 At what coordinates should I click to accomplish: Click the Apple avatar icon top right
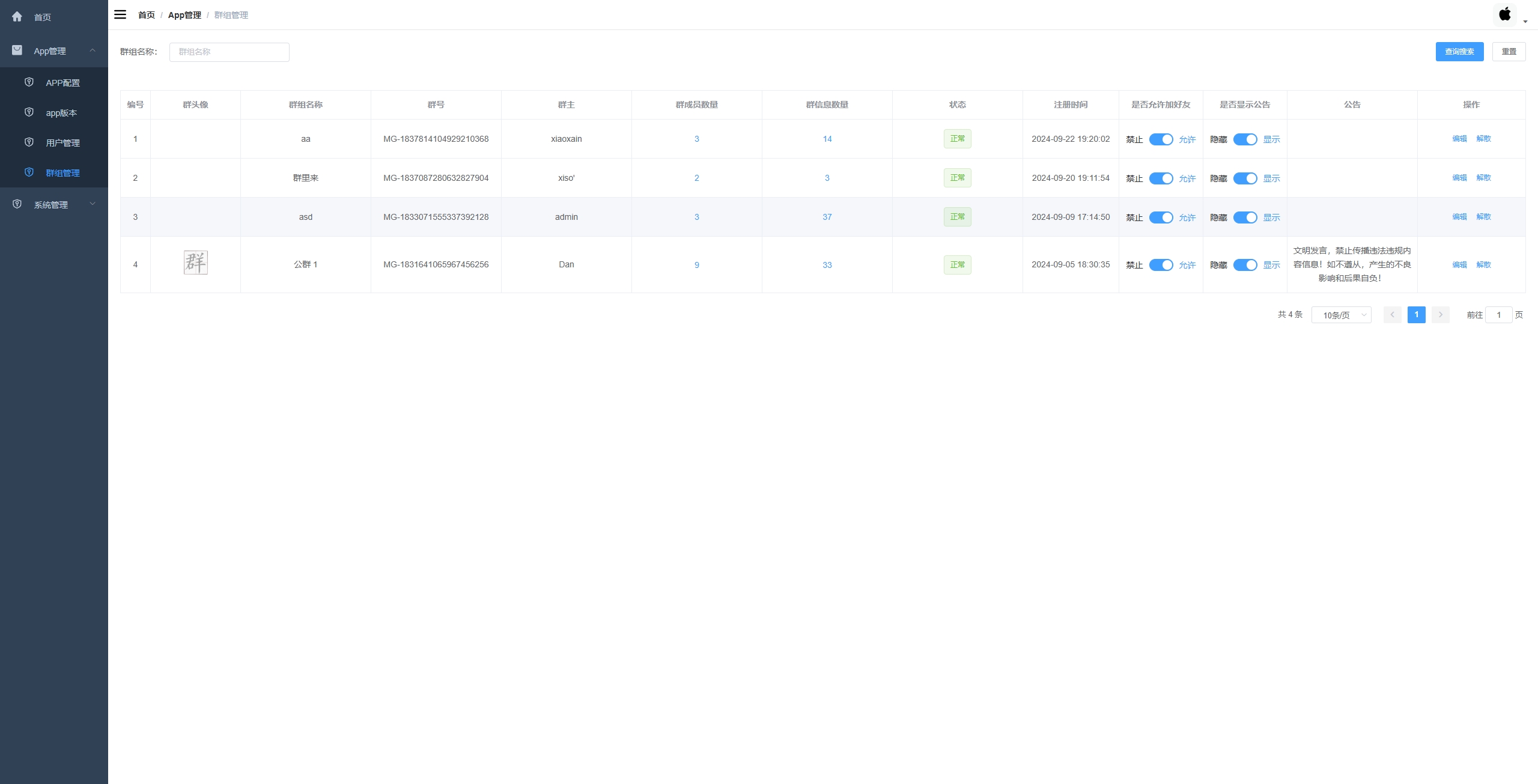[x=1505, y=14]
